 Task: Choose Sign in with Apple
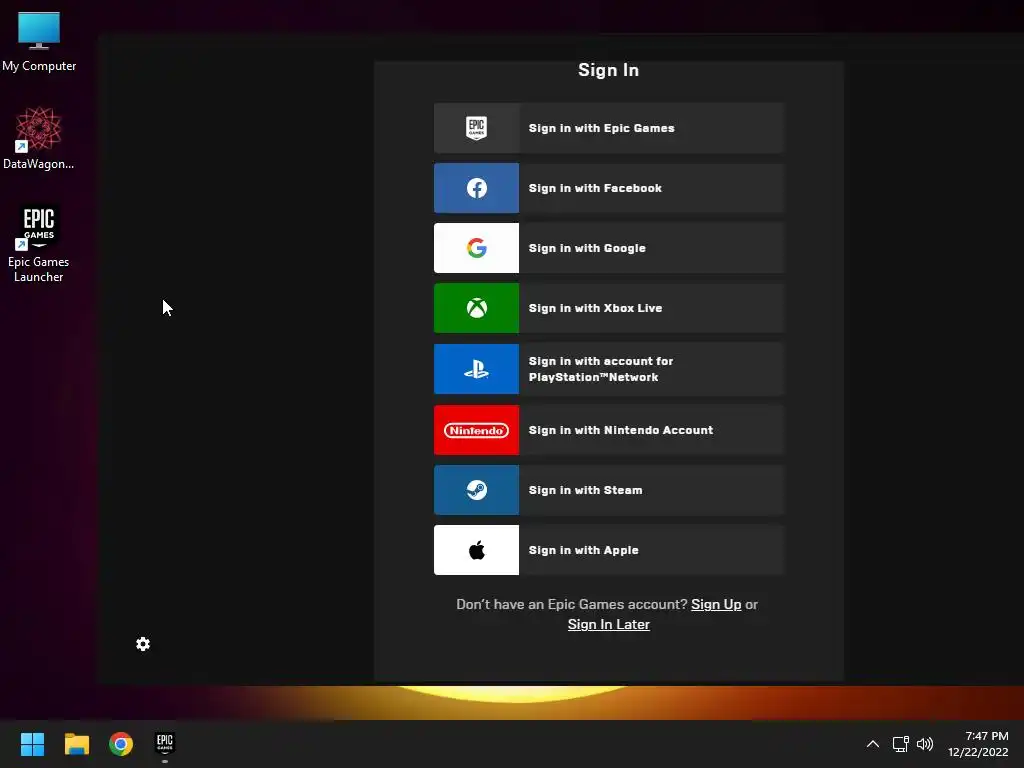(609, 550)
